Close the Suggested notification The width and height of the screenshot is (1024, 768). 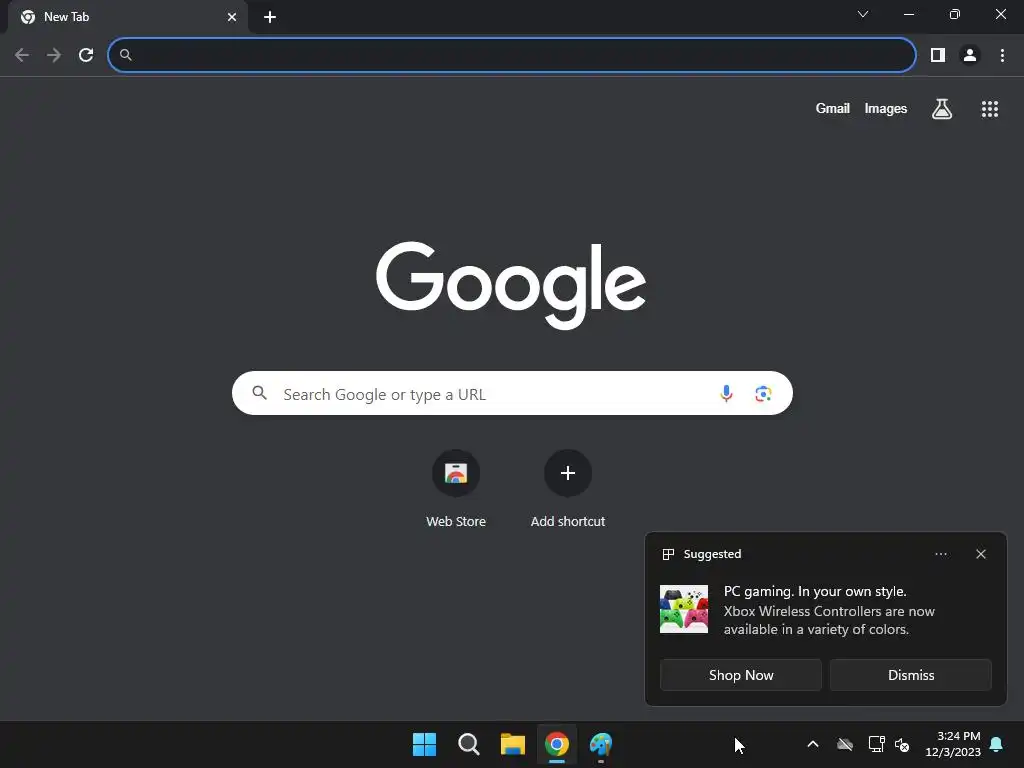[x=980, y=554]
